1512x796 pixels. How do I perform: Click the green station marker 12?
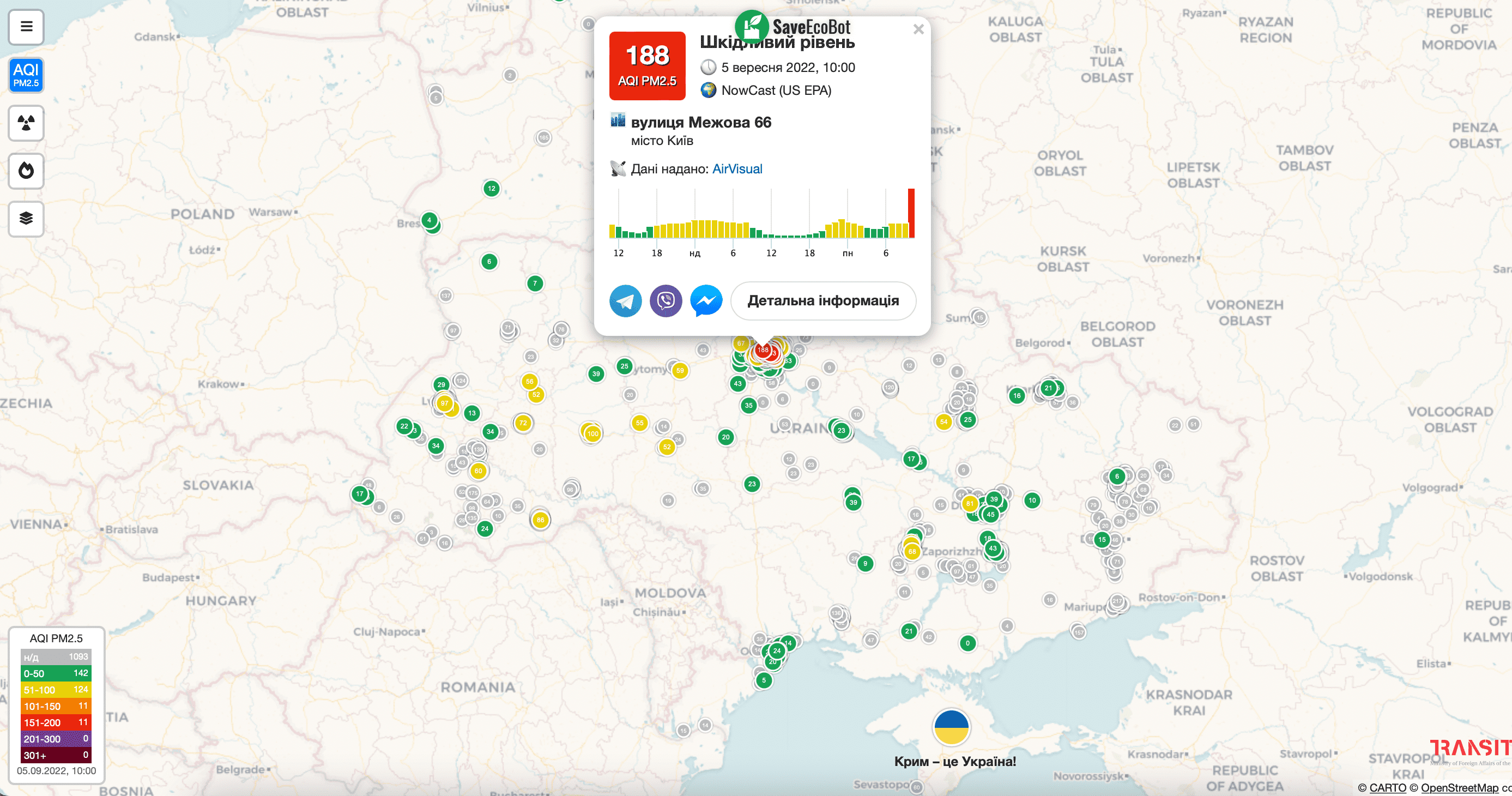click(x=491, y=189)
